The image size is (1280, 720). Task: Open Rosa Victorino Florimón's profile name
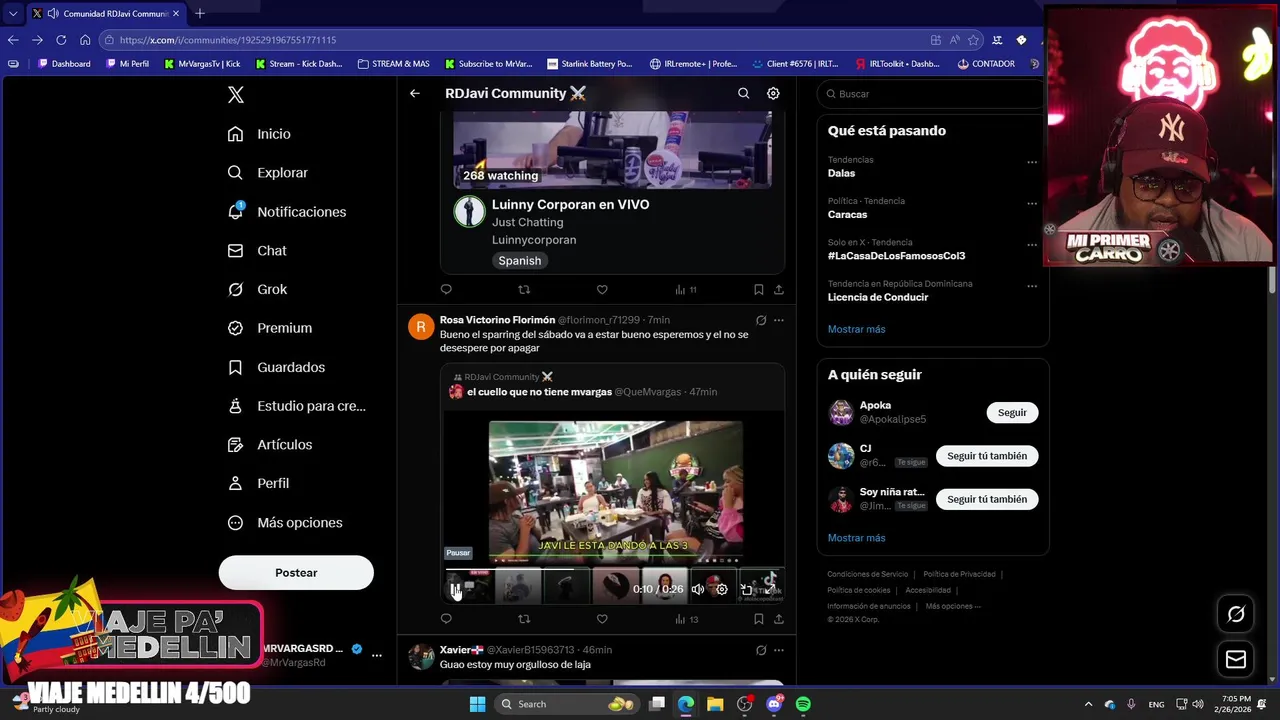click(x=497, y=320)
